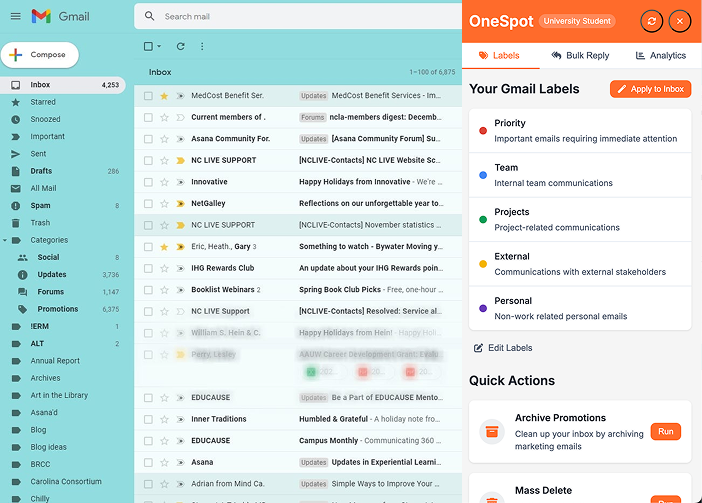Image resolution: width=702 pixels, height=503 pixels.
Task: Check the Adrian from Mind Ca. email checkbox
Action: [148, 484]
